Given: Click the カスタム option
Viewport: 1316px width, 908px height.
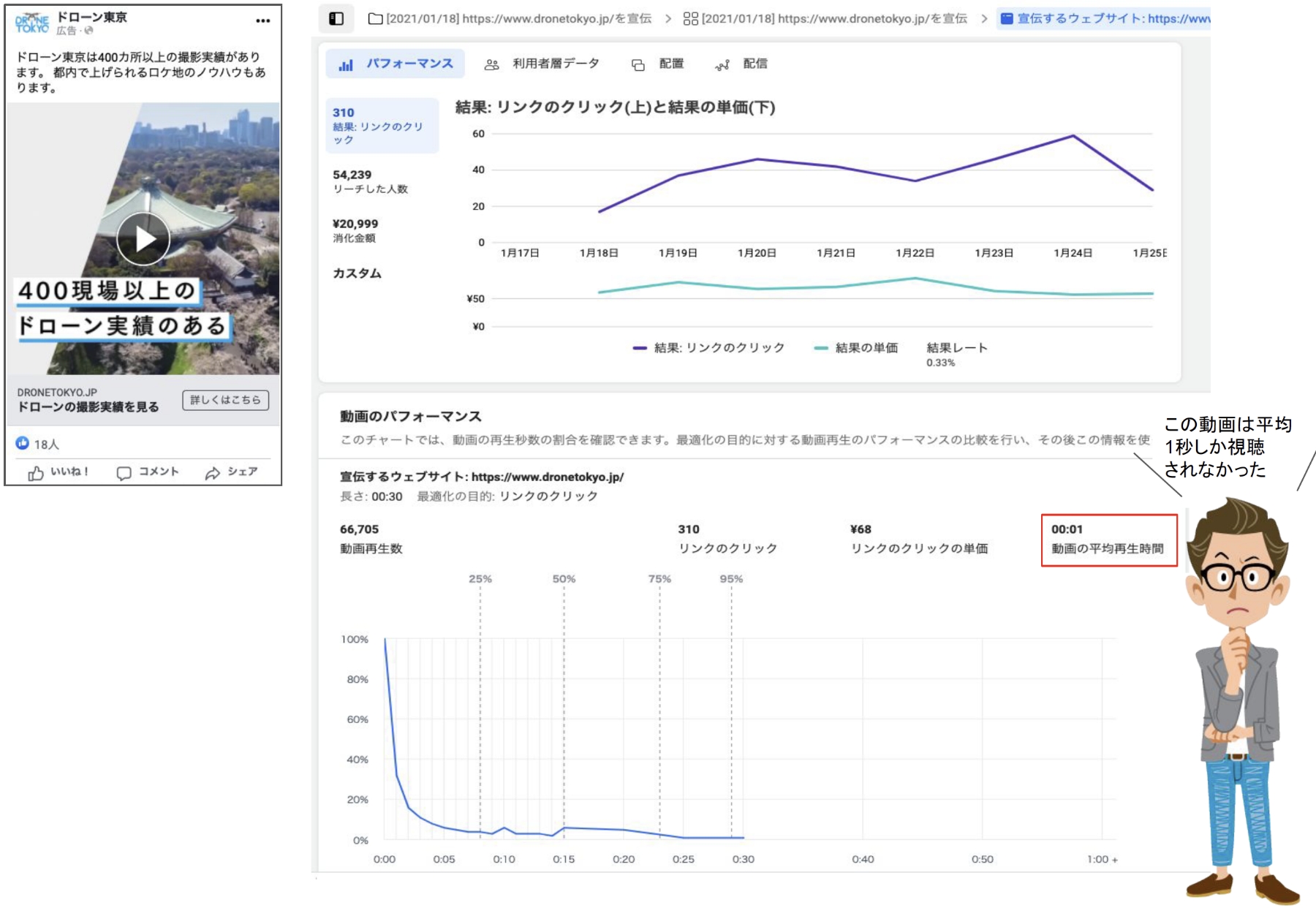Looking at the screenshot, I should coord(358,273).
